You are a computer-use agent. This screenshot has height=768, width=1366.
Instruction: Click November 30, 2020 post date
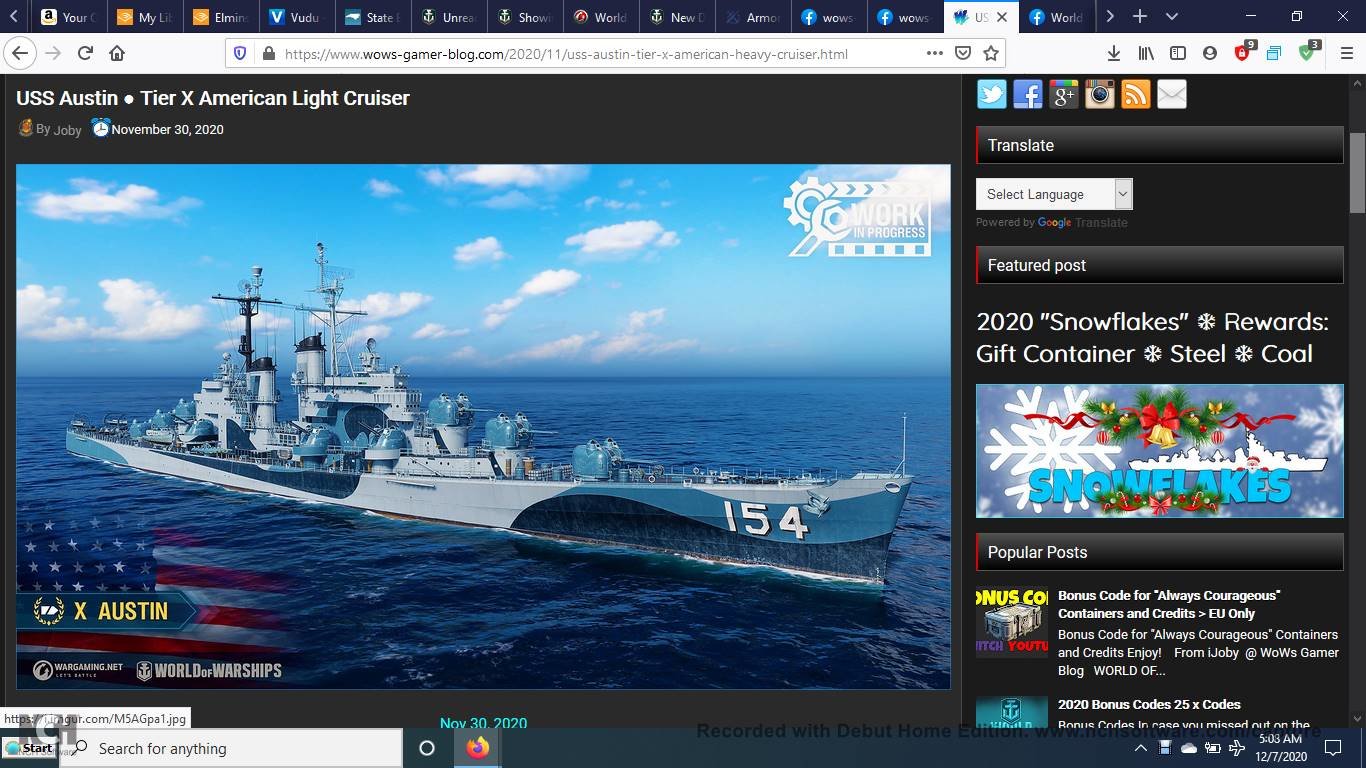coord(167,130)
